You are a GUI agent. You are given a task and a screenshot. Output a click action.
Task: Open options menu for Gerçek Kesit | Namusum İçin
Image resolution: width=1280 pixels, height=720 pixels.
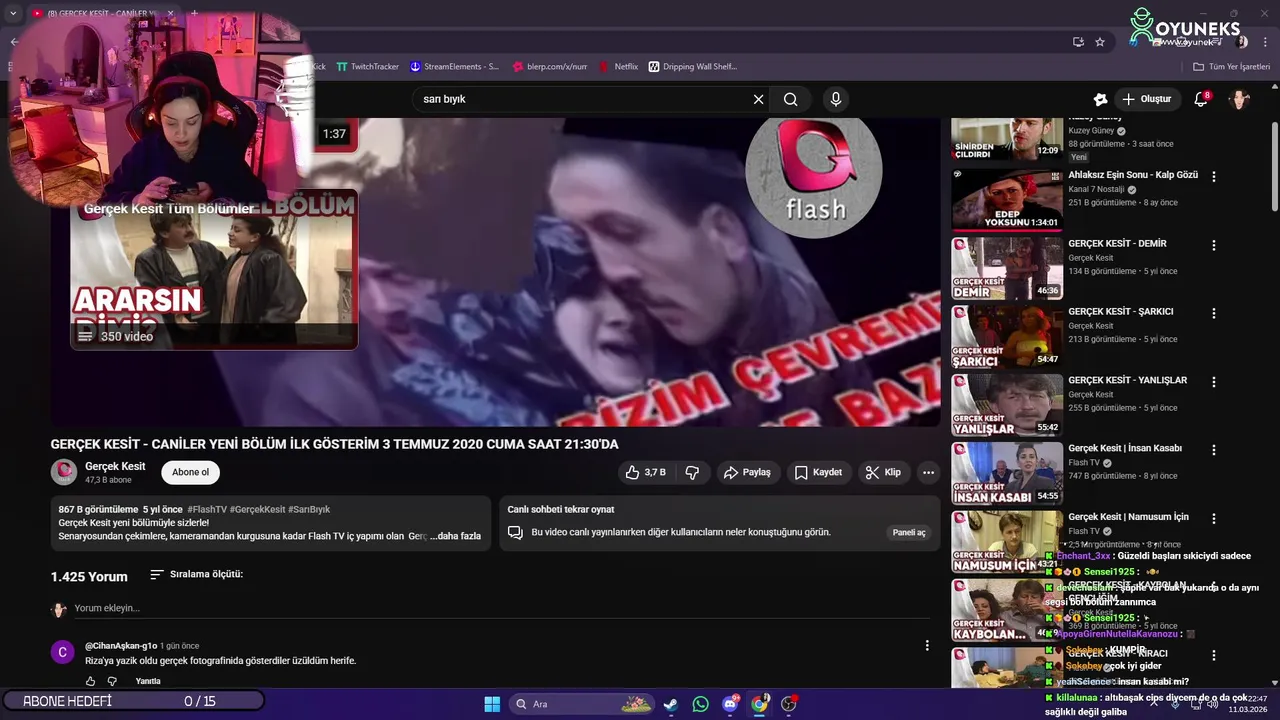pos(1214,518)
